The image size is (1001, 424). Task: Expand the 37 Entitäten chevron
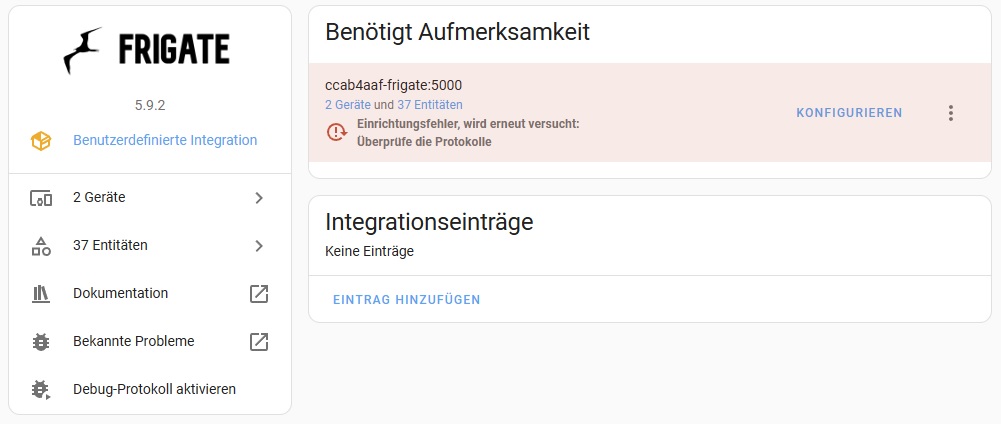pyautogui.click(x=259, y=246)
